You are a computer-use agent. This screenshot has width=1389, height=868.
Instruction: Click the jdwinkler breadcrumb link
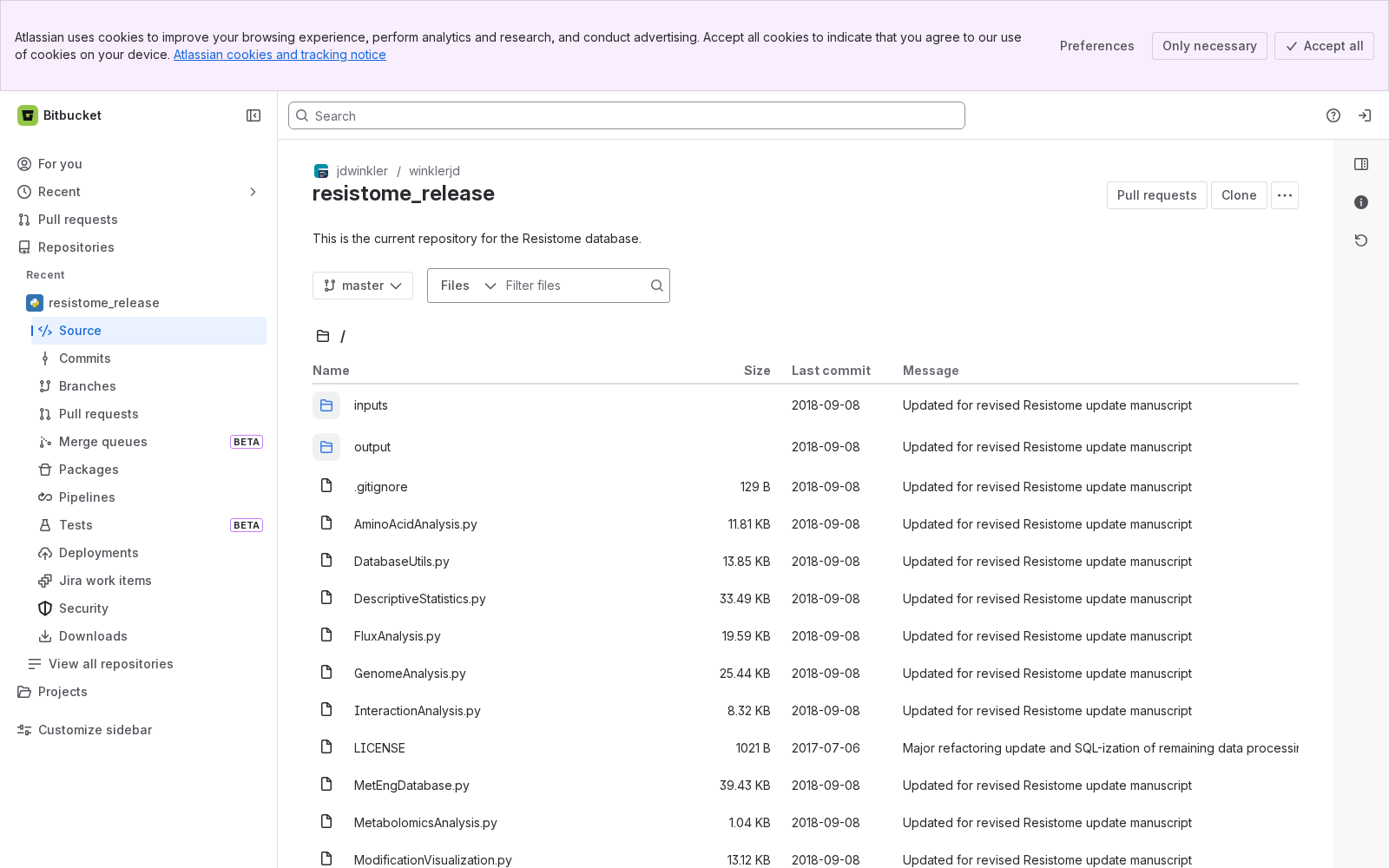tap(362, 171)
